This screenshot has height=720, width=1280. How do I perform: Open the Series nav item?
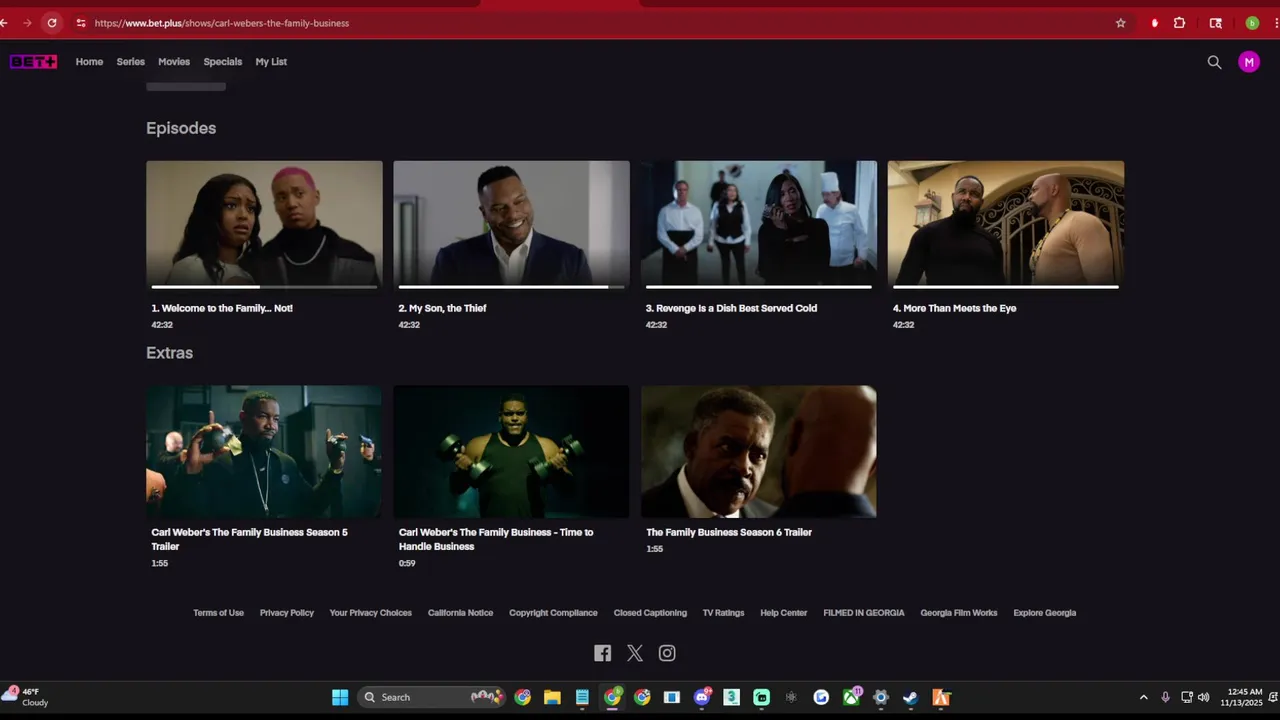130,62
